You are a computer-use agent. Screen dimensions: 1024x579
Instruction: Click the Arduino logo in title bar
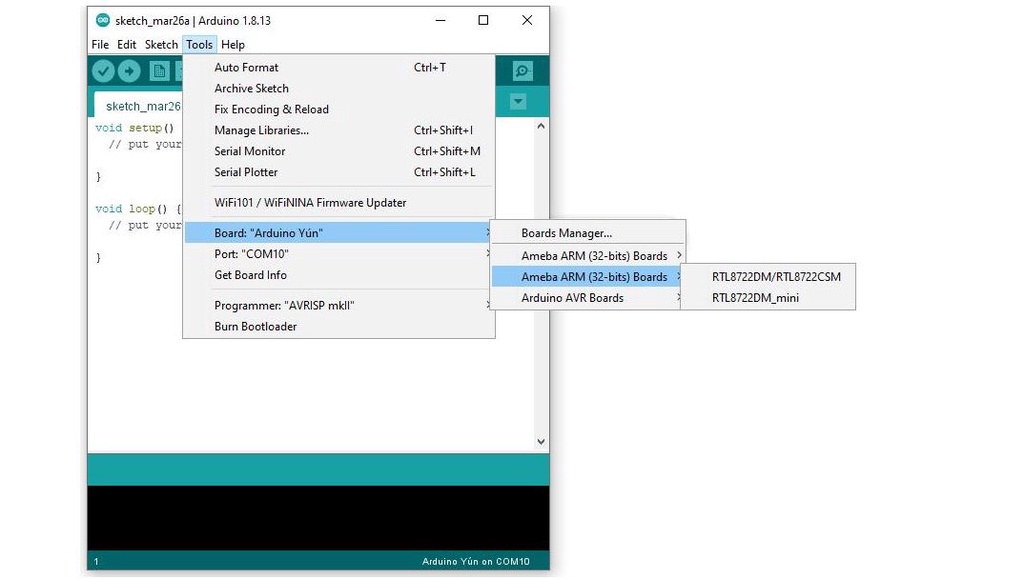103,20
